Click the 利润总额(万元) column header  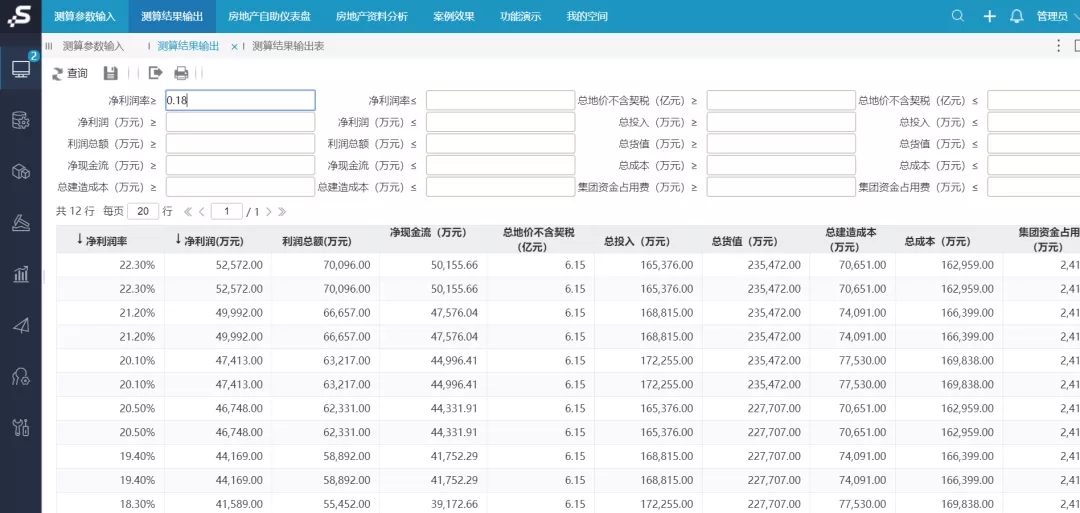click(317, 241)
